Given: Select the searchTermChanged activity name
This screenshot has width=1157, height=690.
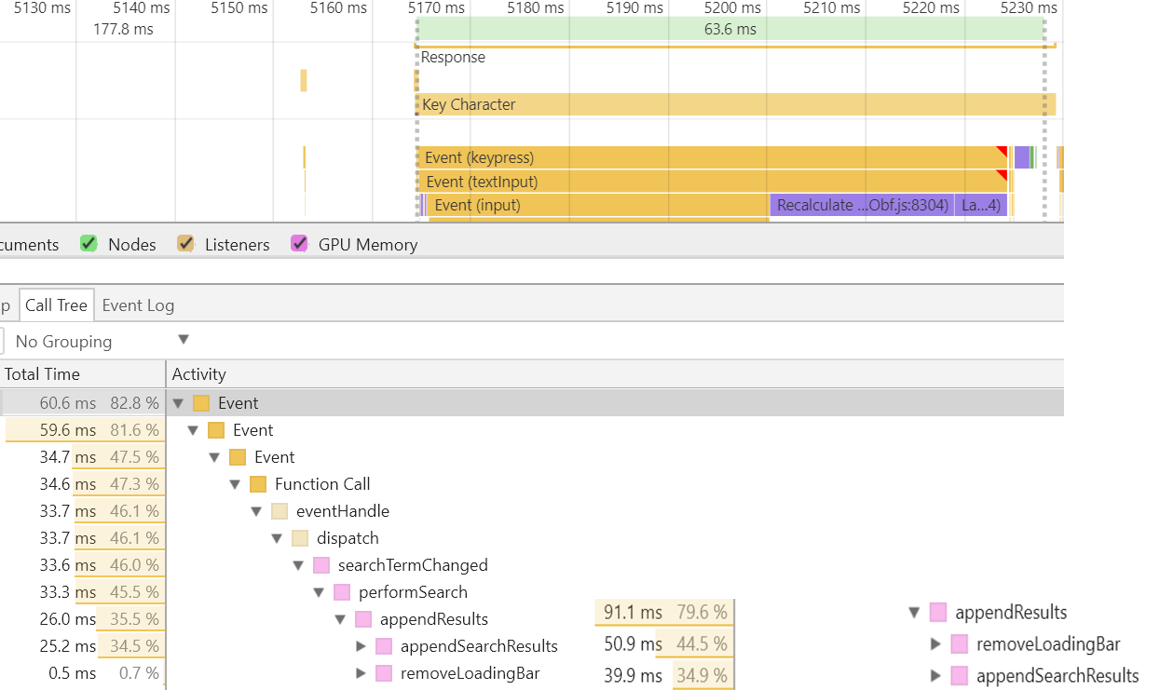Looking at the screenshot, I should pos(412,565).
